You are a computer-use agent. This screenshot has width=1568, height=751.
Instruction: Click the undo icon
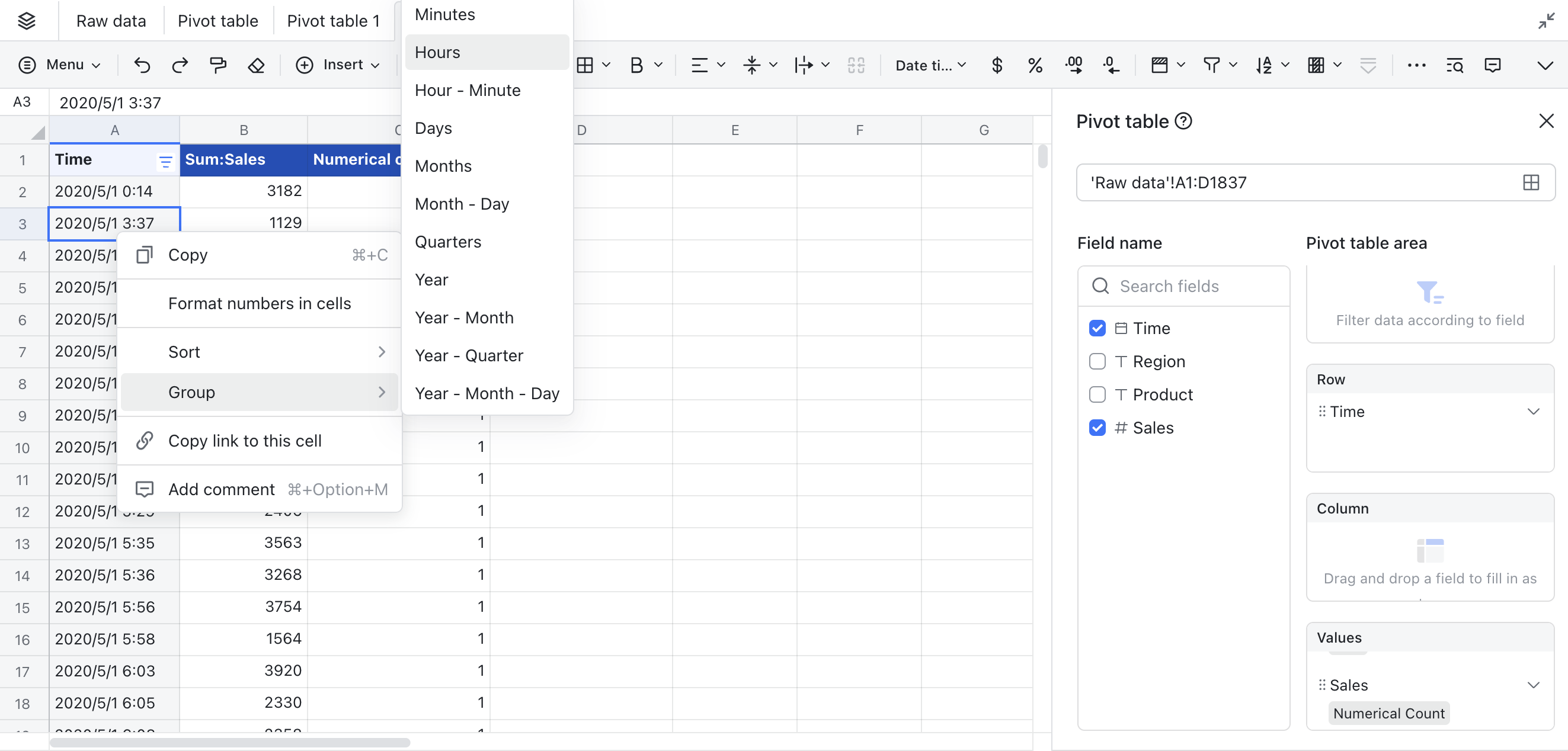[x=141, y=65]
